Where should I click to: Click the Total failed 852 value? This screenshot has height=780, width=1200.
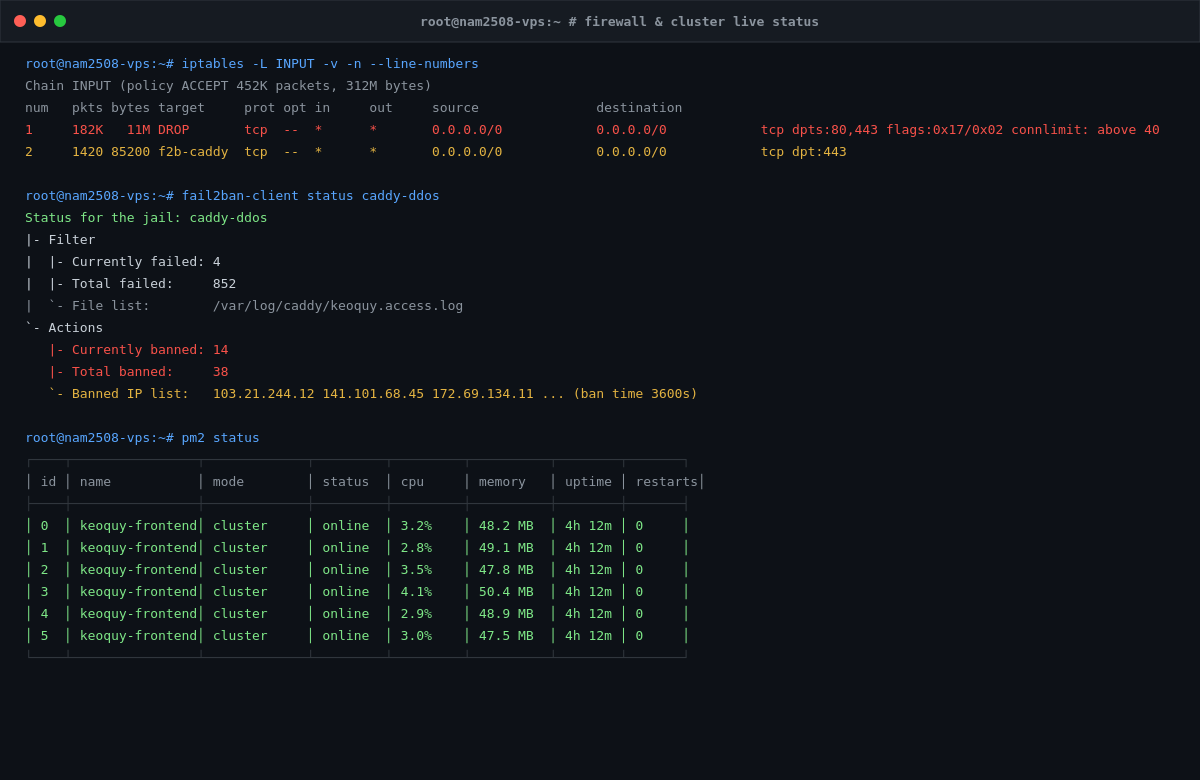click(x=224, y=284)
